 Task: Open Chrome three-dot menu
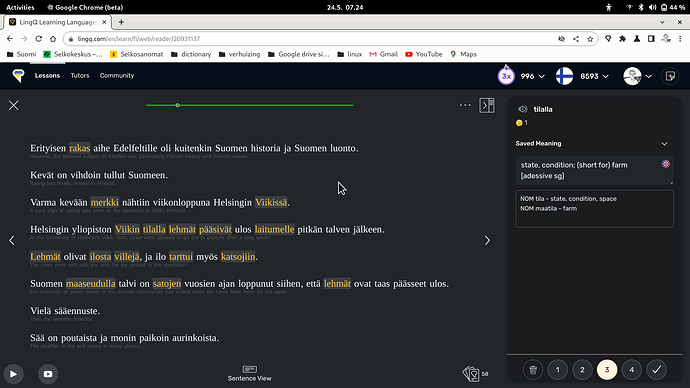[x=680, y=39]
